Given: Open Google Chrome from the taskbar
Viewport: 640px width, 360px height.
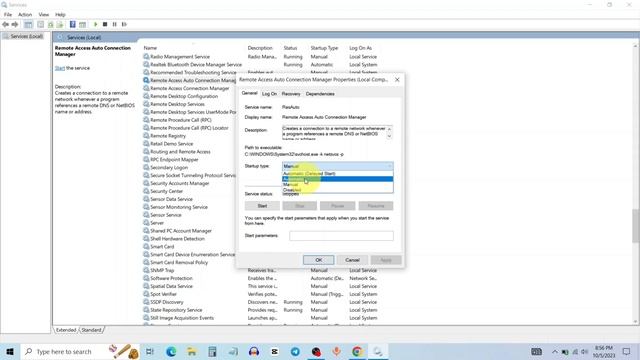Looking at the screenshot, I should (357, 351).
